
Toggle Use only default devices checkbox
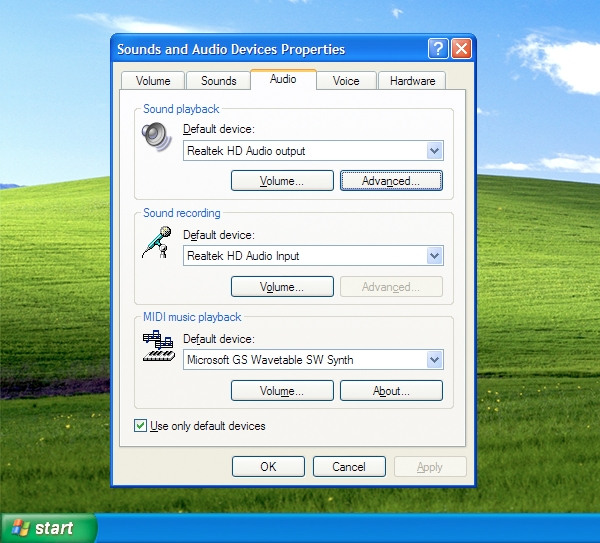[141, 426]
